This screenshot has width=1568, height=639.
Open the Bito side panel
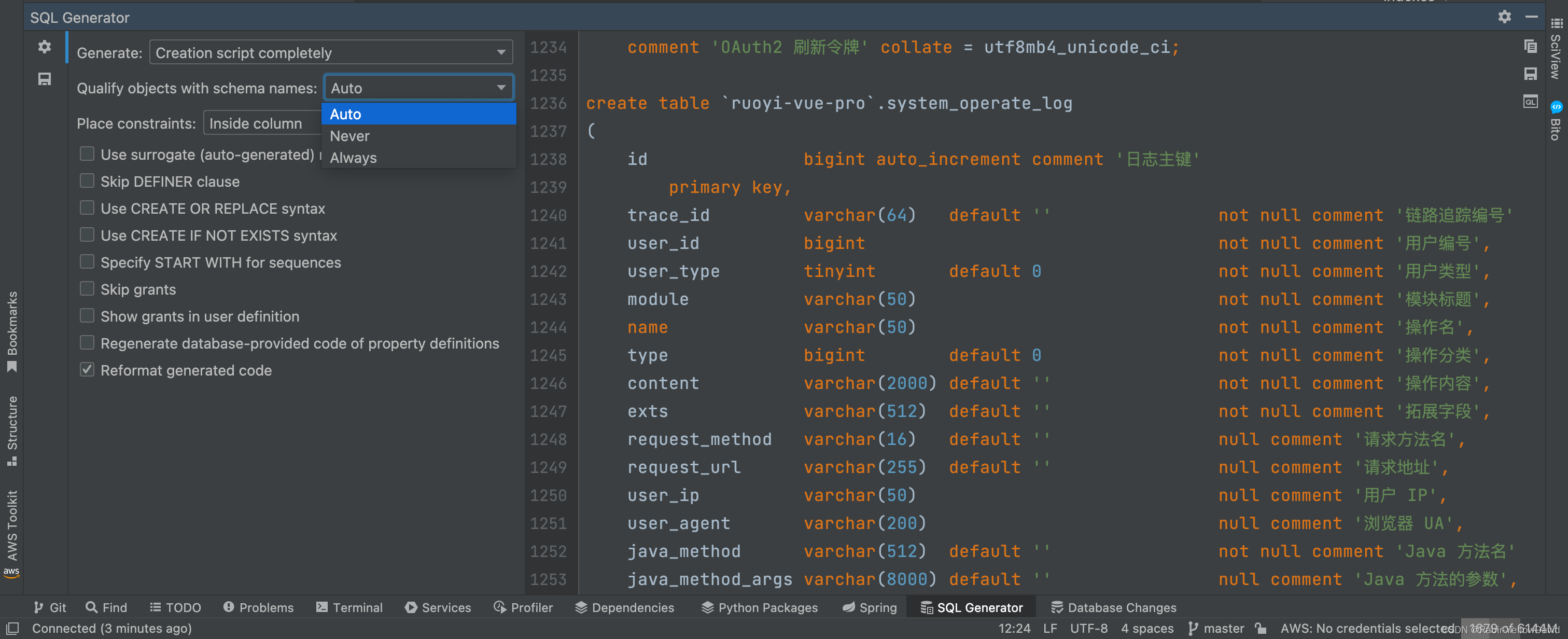[1555, 122]
